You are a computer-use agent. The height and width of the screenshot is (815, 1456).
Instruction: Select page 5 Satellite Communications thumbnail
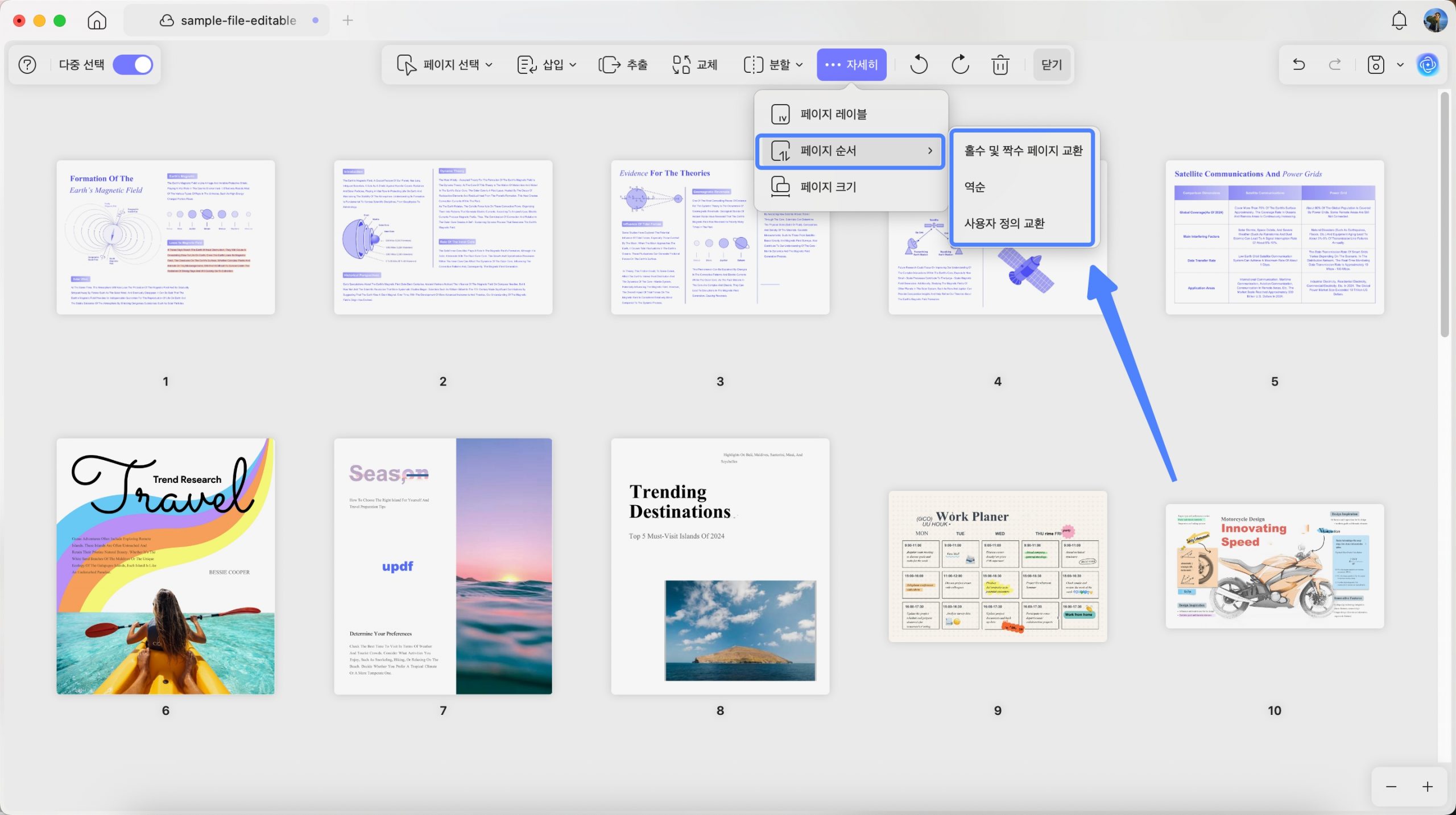(1275, 237)
